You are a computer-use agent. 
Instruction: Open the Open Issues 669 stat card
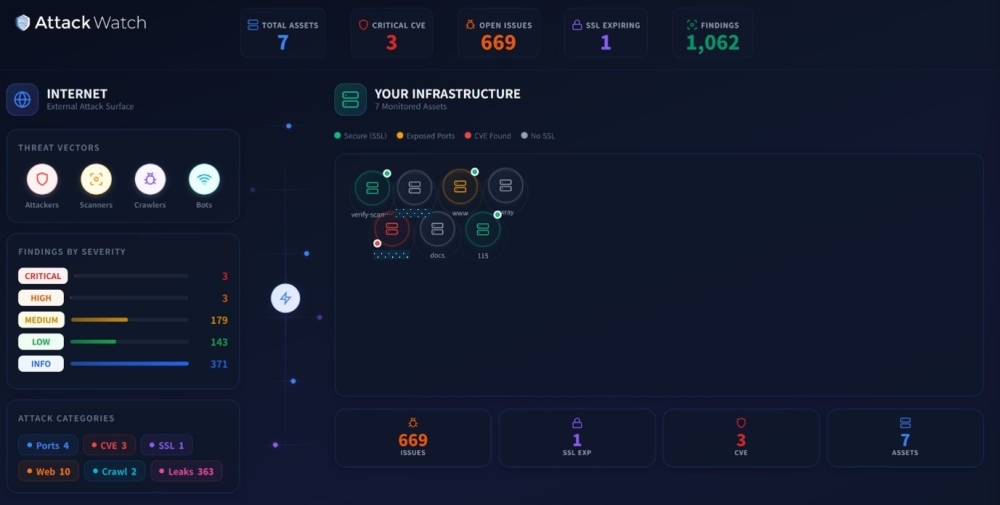coord(498,34)
